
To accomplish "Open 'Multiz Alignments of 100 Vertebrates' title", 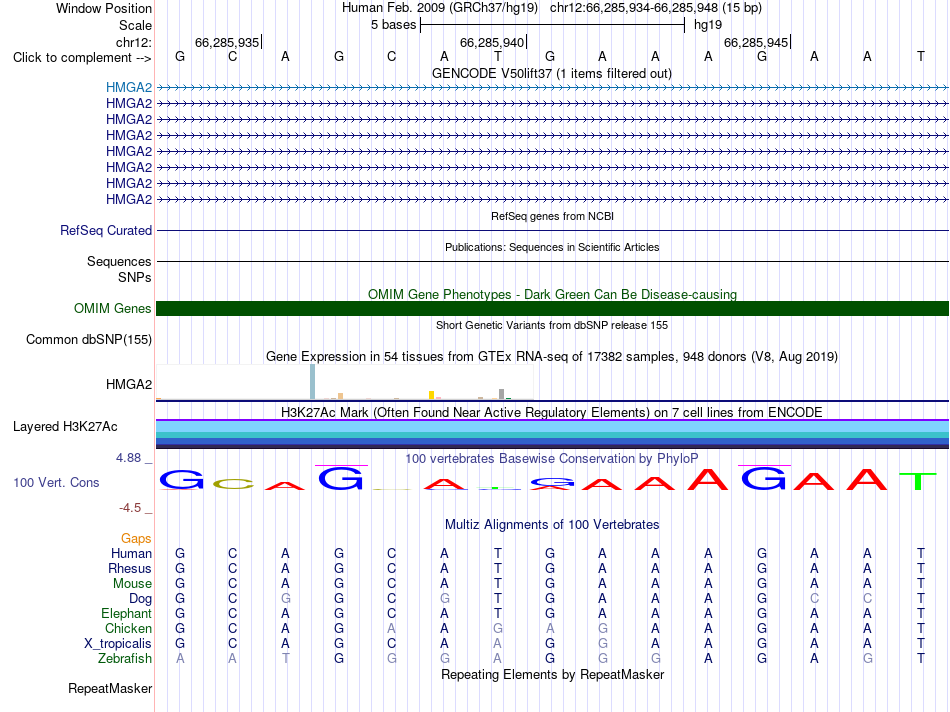I will pyautogui.click(x=552, y=525).
